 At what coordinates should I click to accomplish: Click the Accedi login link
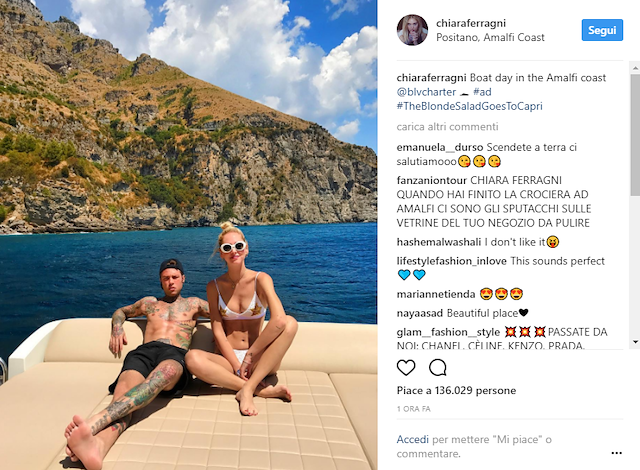pos(412,439)
